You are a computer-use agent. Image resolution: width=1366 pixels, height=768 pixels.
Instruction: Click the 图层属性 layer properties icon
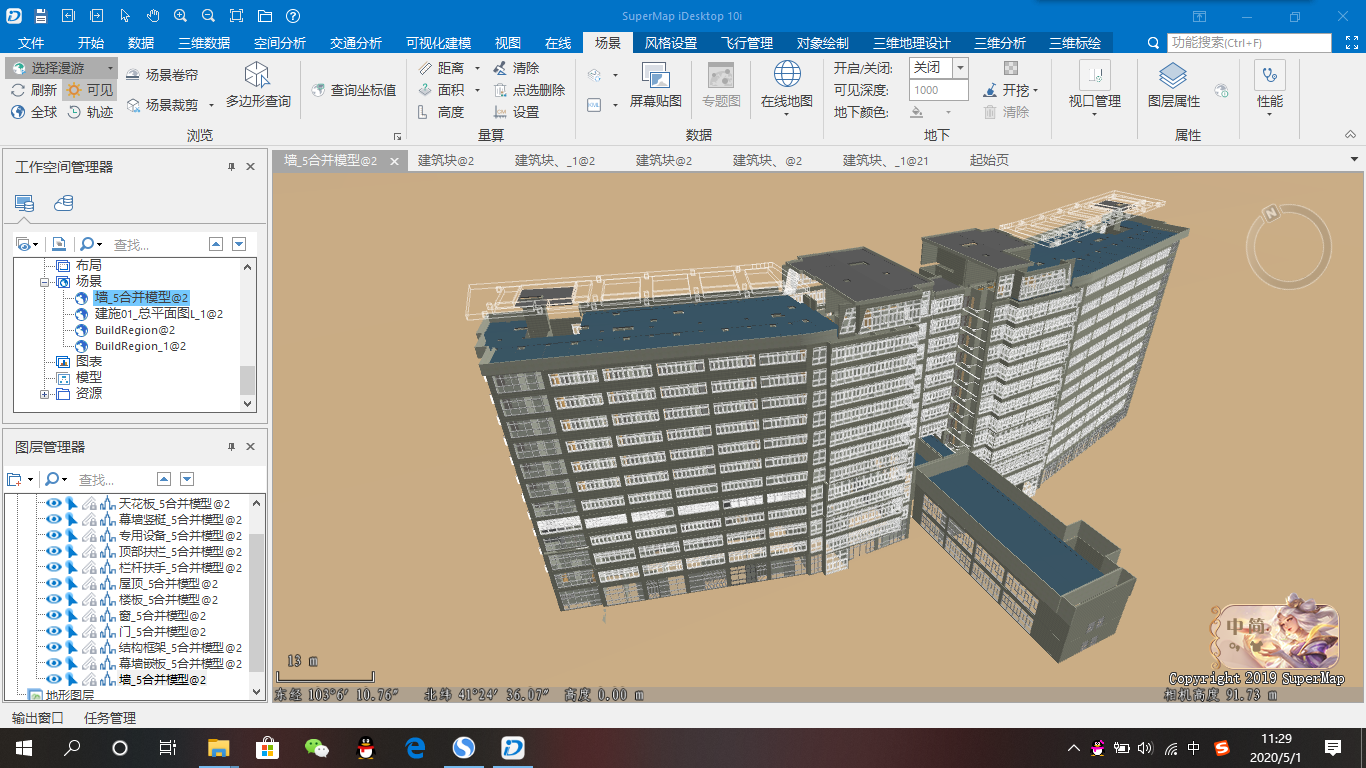click(1174, 85)
